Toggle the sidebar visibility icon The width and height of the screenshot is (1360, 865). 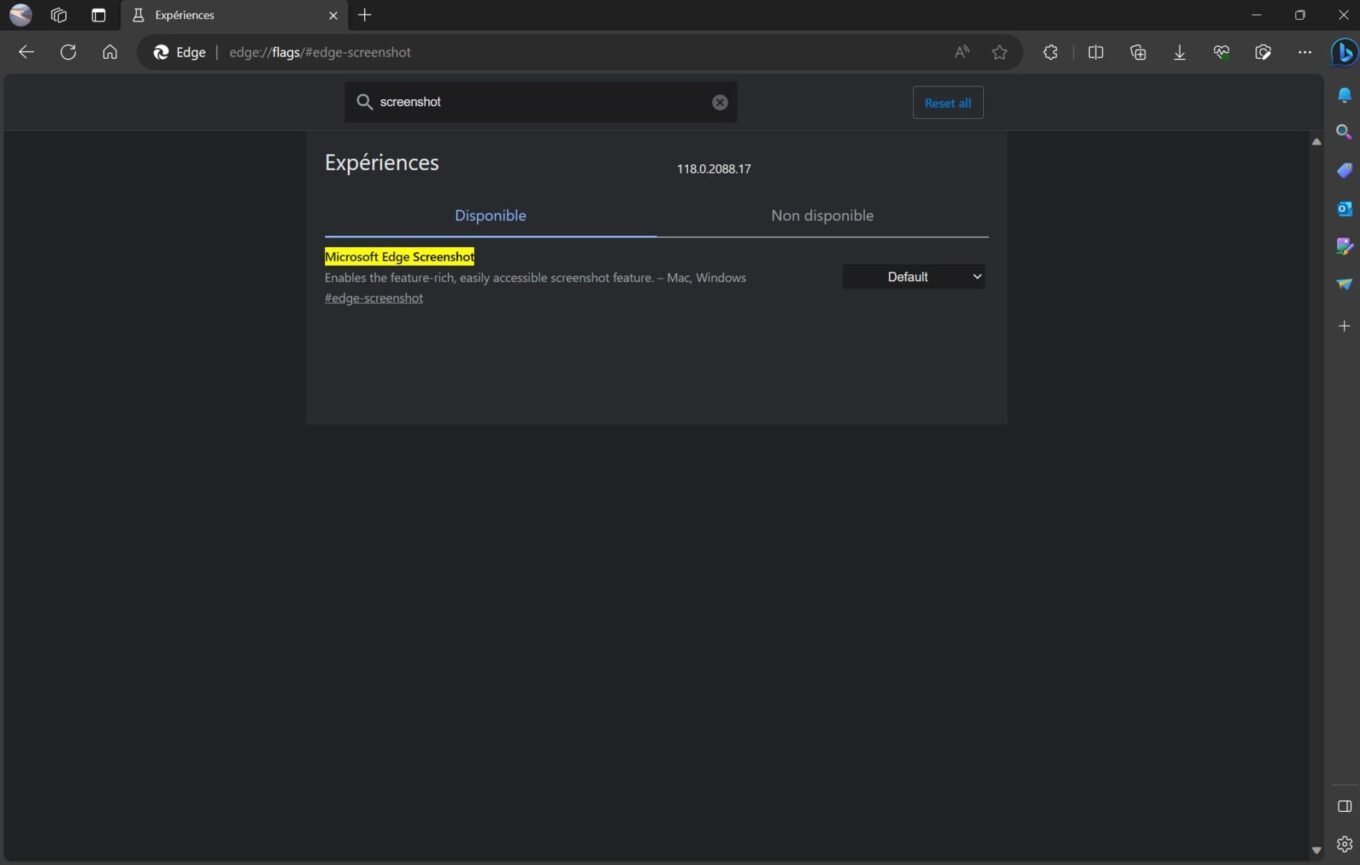(x=1344, y=806)
